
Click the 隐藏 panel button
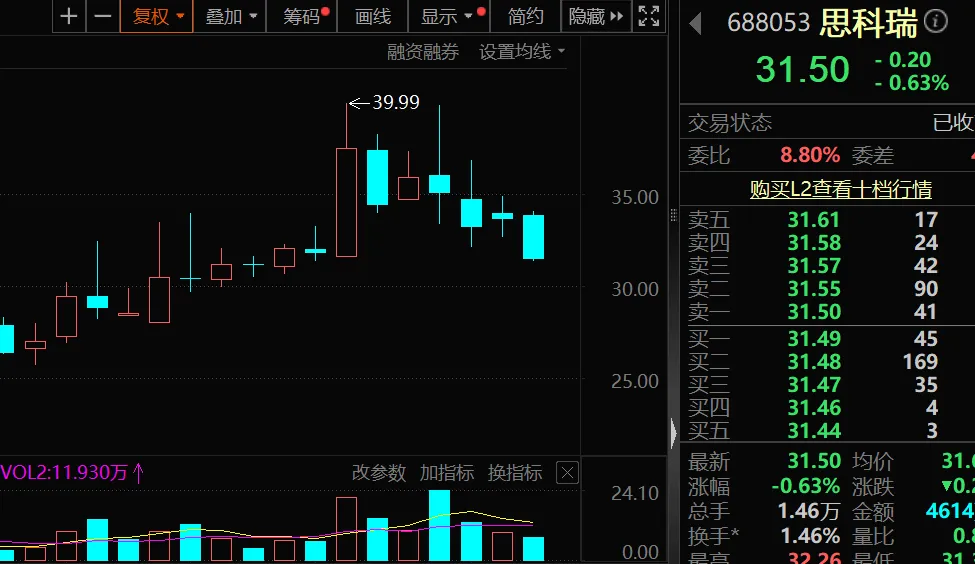coord(596,17)
